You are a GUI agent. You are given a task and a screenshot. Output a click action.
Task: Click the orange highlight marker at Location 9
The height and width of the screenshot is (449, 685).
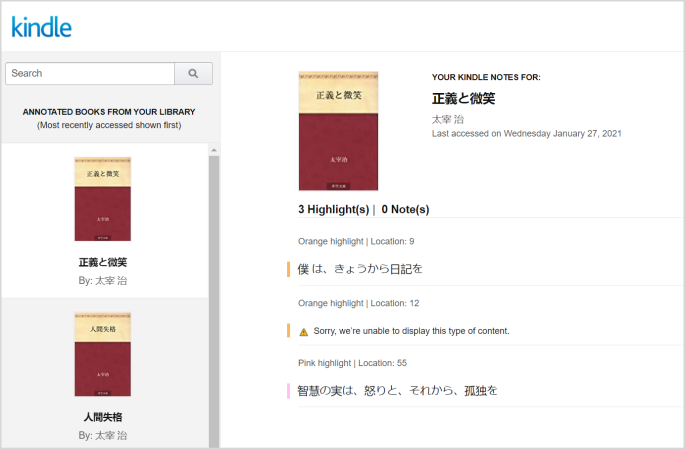tap(288, 269)
